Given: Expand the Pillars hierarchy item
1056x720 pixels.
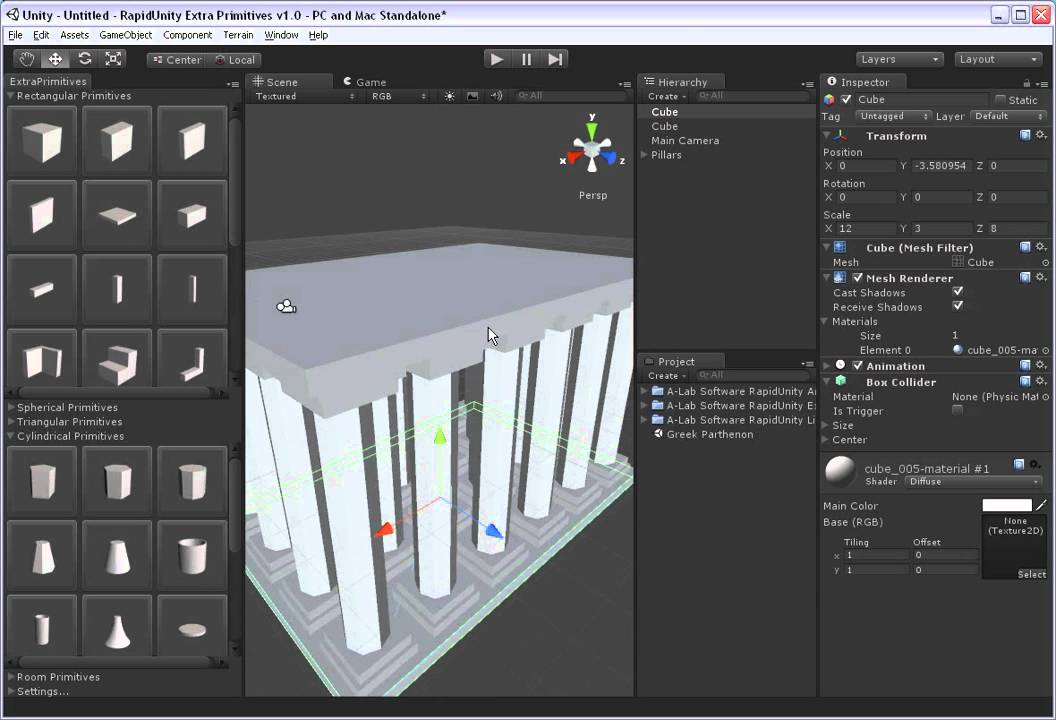Looking at the screenshot, I should click(645, 155).
